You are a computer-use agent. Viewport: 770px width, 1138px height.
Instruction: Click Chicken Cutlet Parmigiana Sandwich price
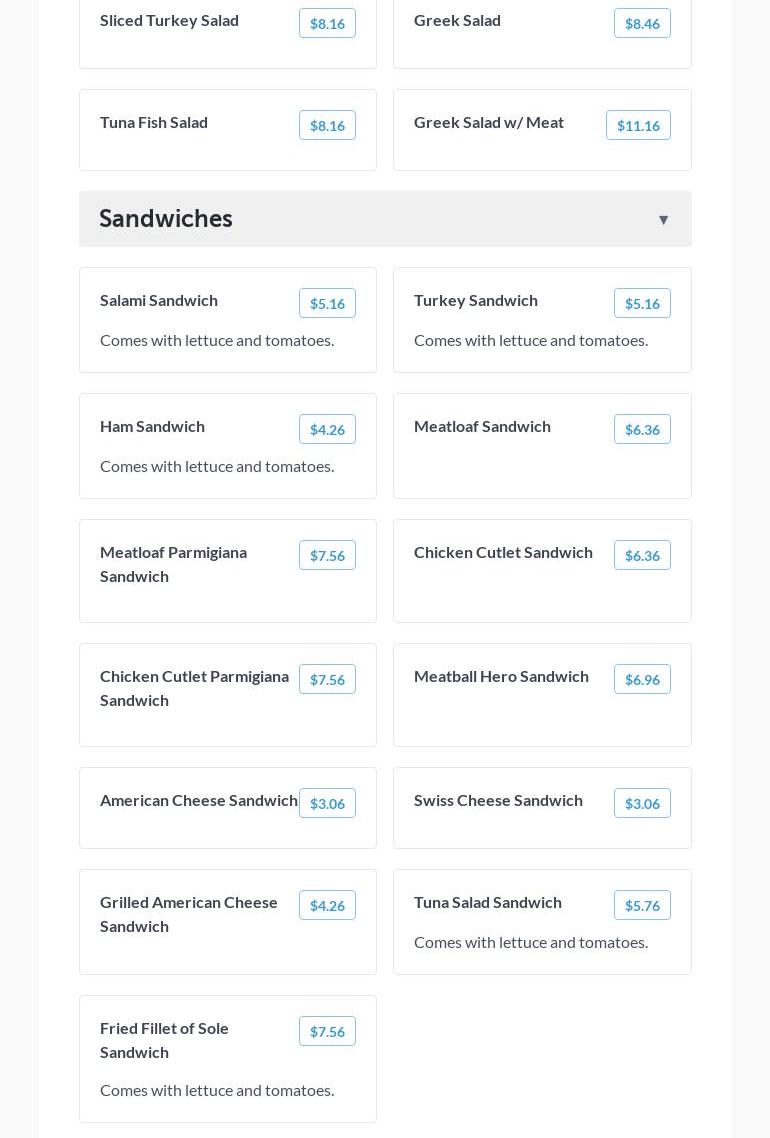tap(327, 679)
